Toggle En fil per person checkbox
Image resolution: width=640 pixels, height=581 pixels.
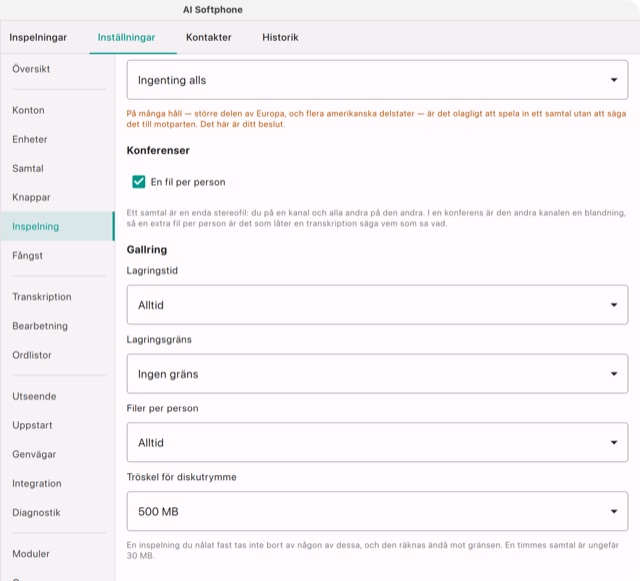pyautogui.click(x=139, y=182)
